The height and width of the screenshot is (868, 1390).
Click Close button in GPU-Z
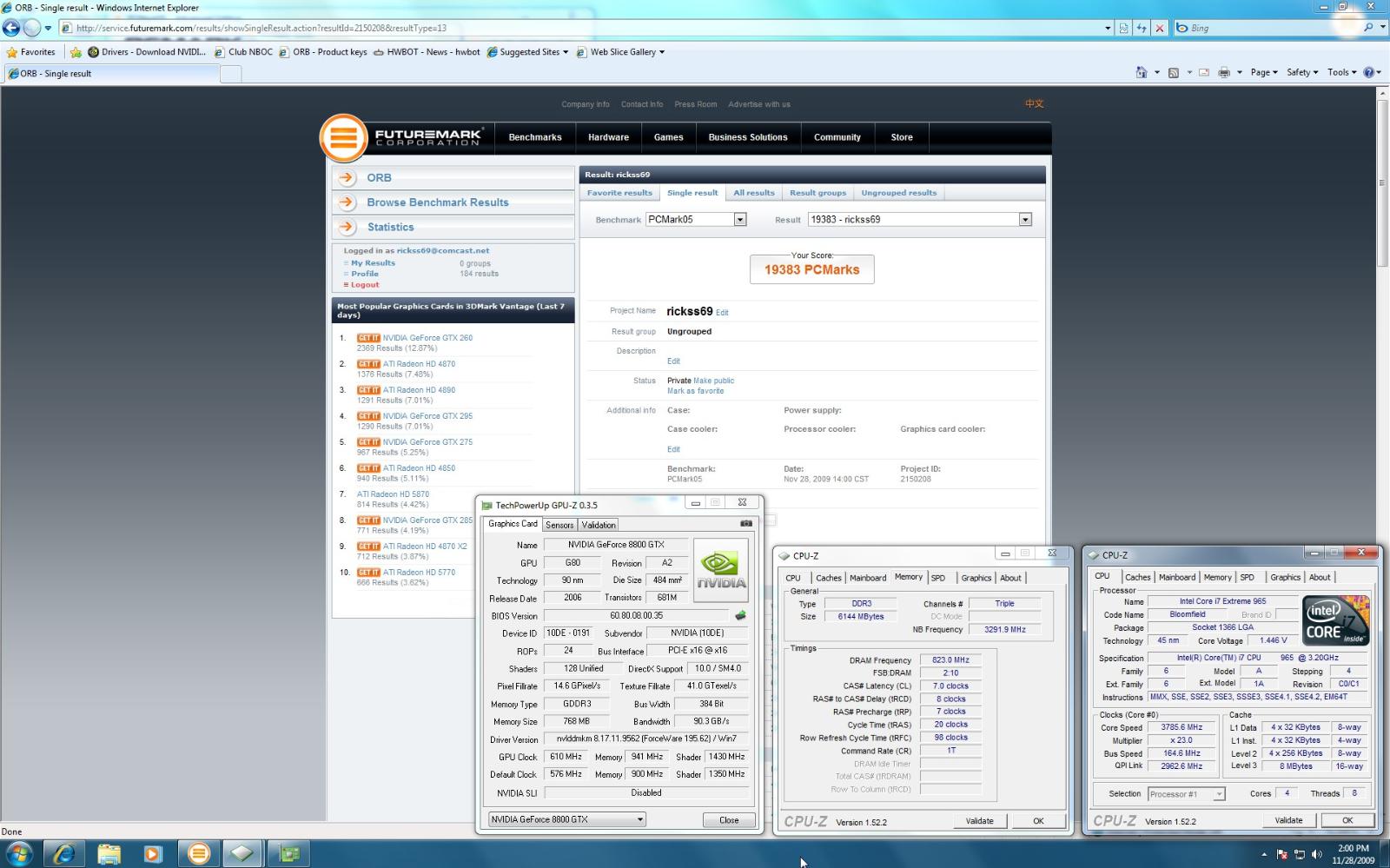(x=729, y=819)
